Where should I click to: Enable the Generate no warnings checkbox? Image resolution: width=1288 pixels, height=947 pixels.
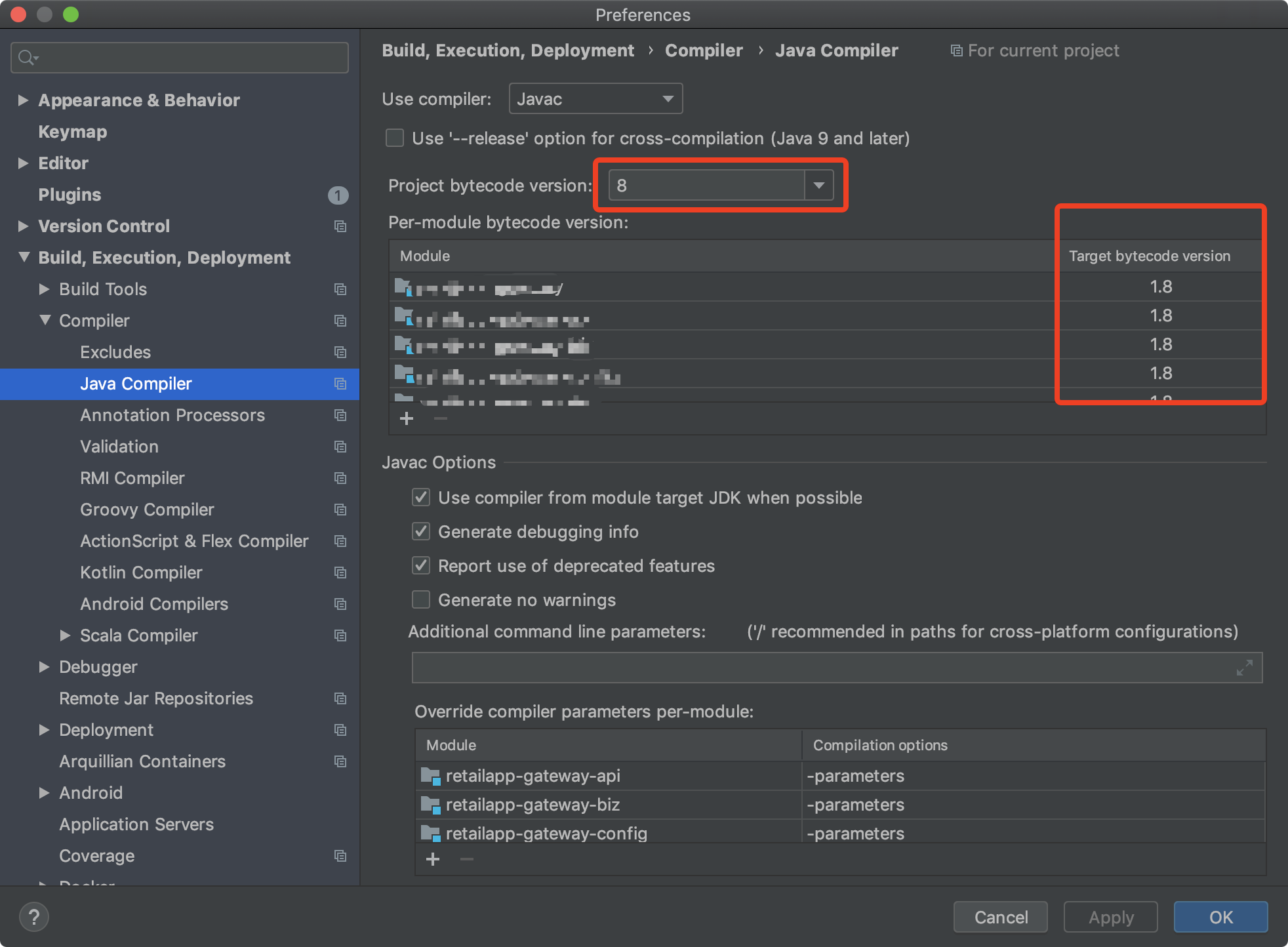[x=420, y=599]
